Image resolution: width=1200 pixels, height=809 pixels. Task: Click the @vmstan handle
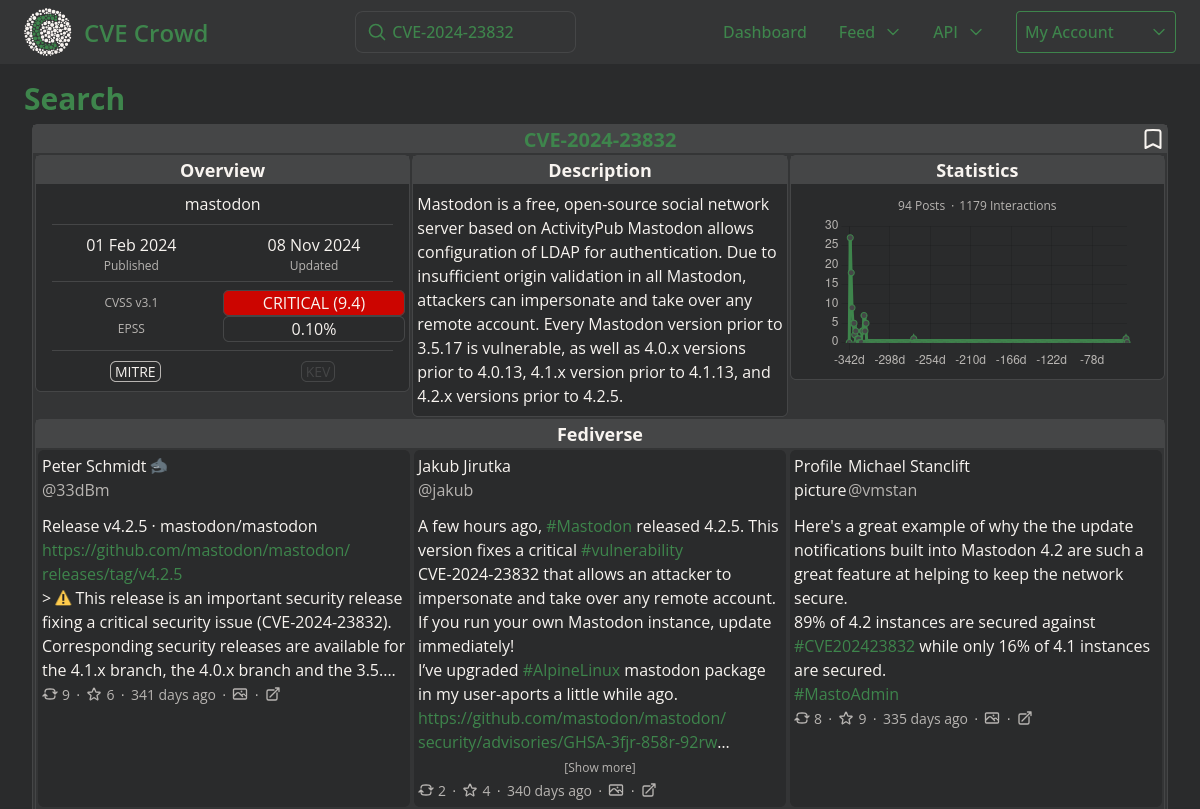882,490
